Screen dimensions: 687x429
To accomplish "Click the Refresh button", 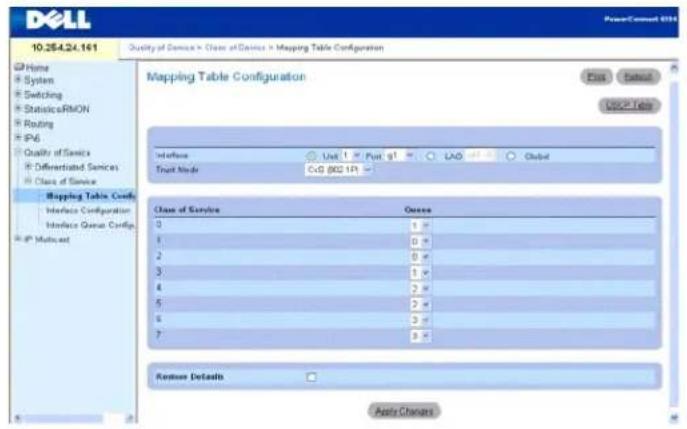I will (x=638, y=77).
